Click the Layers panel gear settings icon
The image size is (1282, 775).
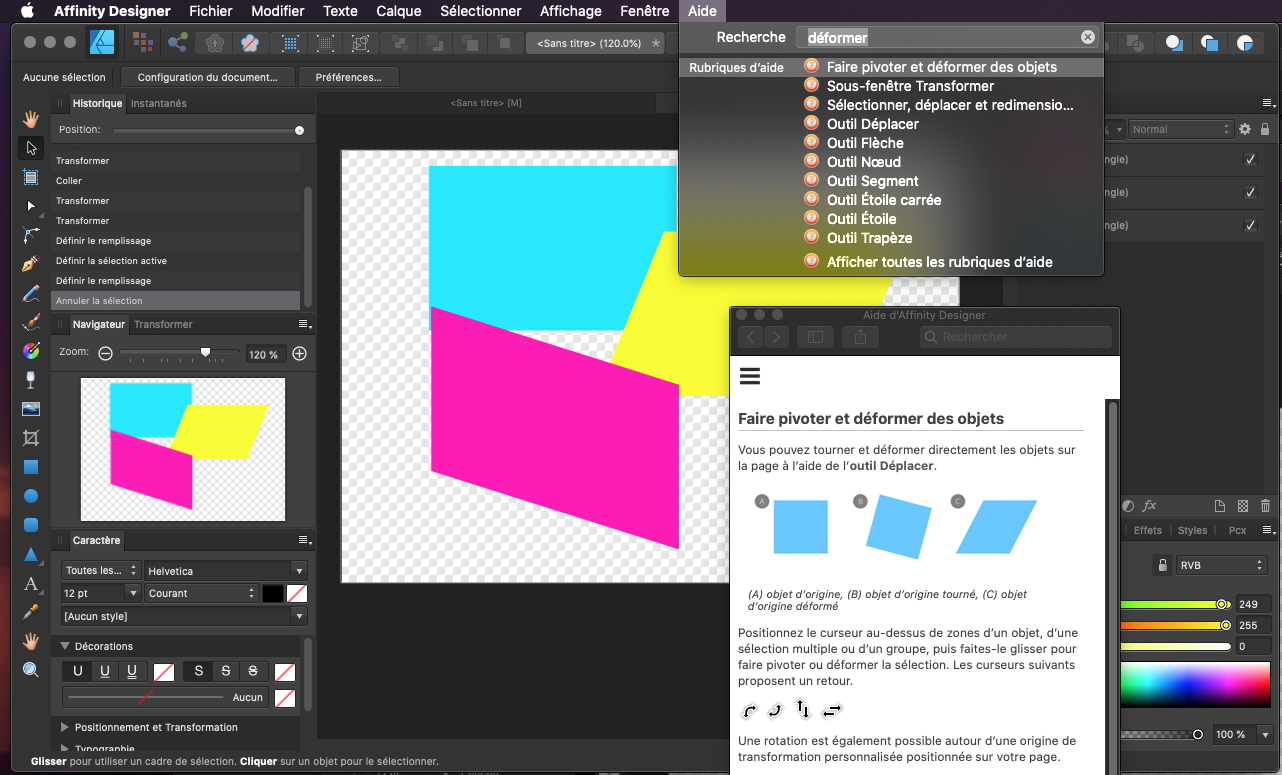pyautogui.click(x=1245, y=129)
